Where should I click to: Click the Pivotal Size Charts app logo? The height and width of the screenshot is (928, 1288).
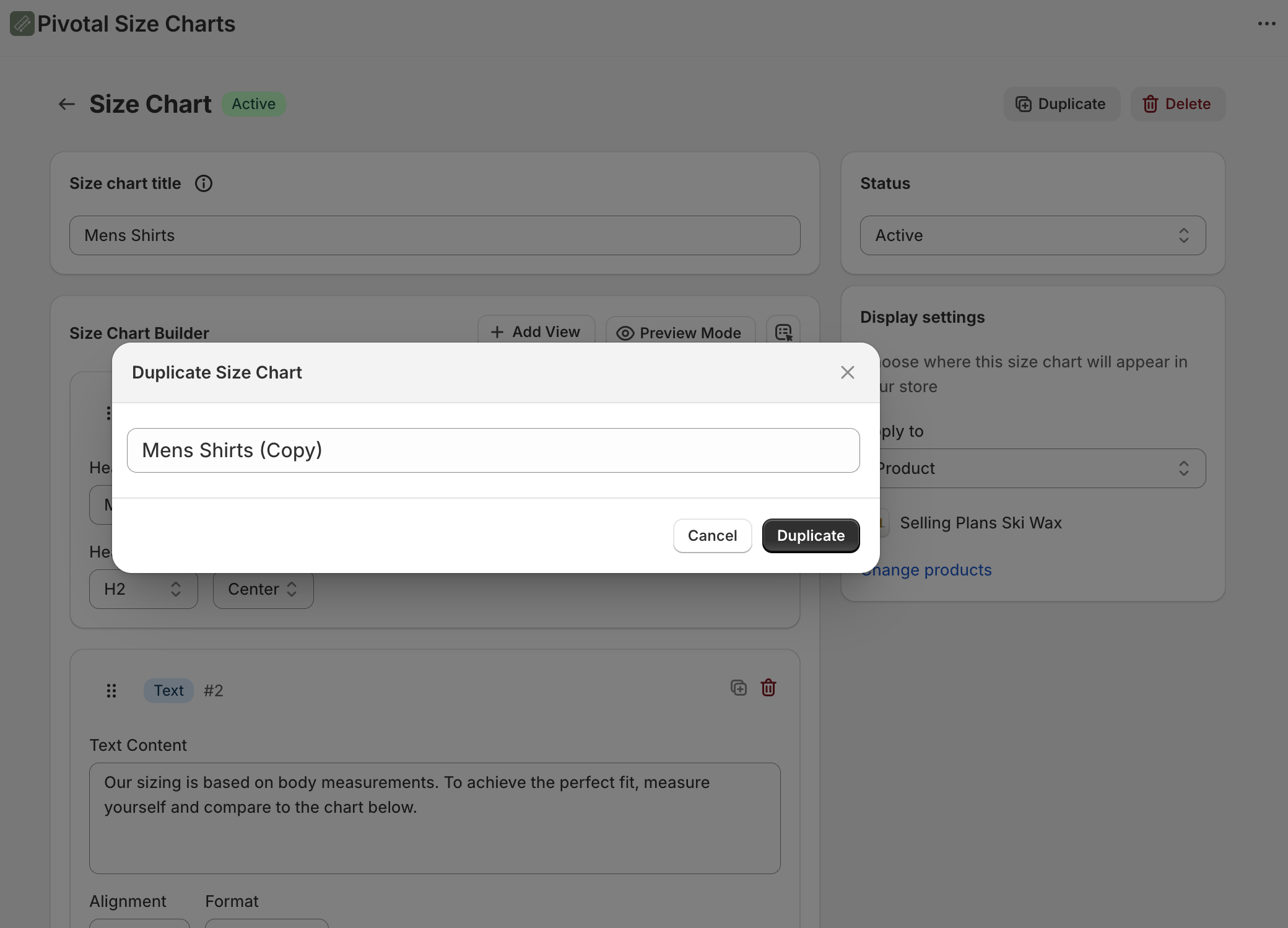[x=22, y=24]
